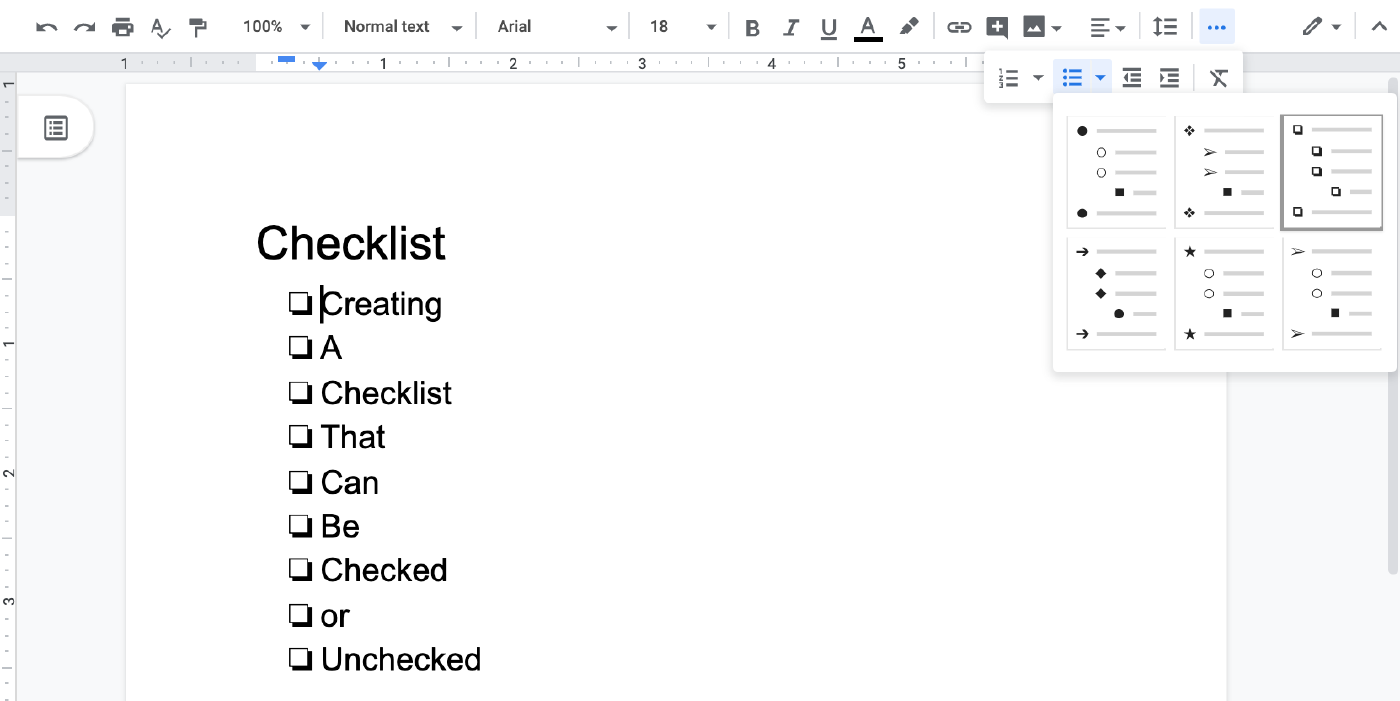Select the star bullet list style
This screenshot has width=1400, height=701.
[1225, 292]
